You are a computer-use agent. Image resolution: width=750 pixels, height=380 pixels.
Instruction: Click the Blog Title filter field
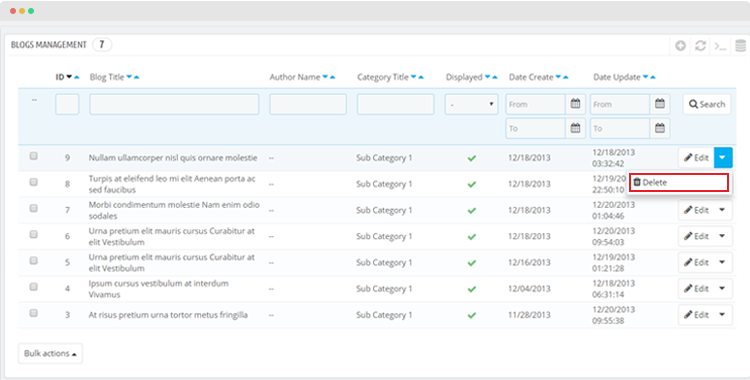pyautogui.click(x=174, y=104)
